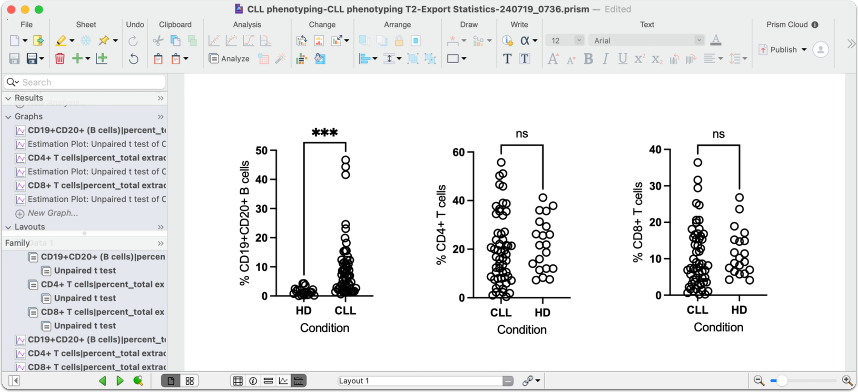The width and height of the screenshot is (858, 392).
Task: Open the paste special dropdown arrow
Action: click(185, 59)
